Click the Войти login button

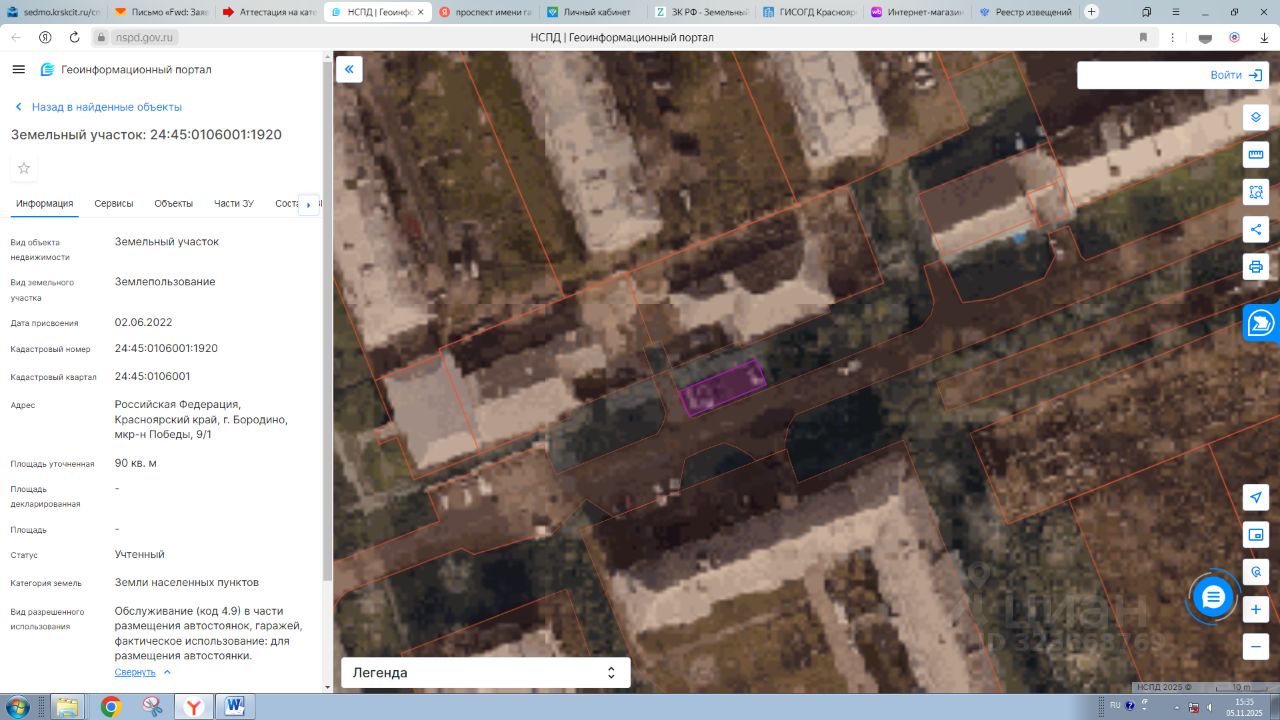tap(1236, 75)
